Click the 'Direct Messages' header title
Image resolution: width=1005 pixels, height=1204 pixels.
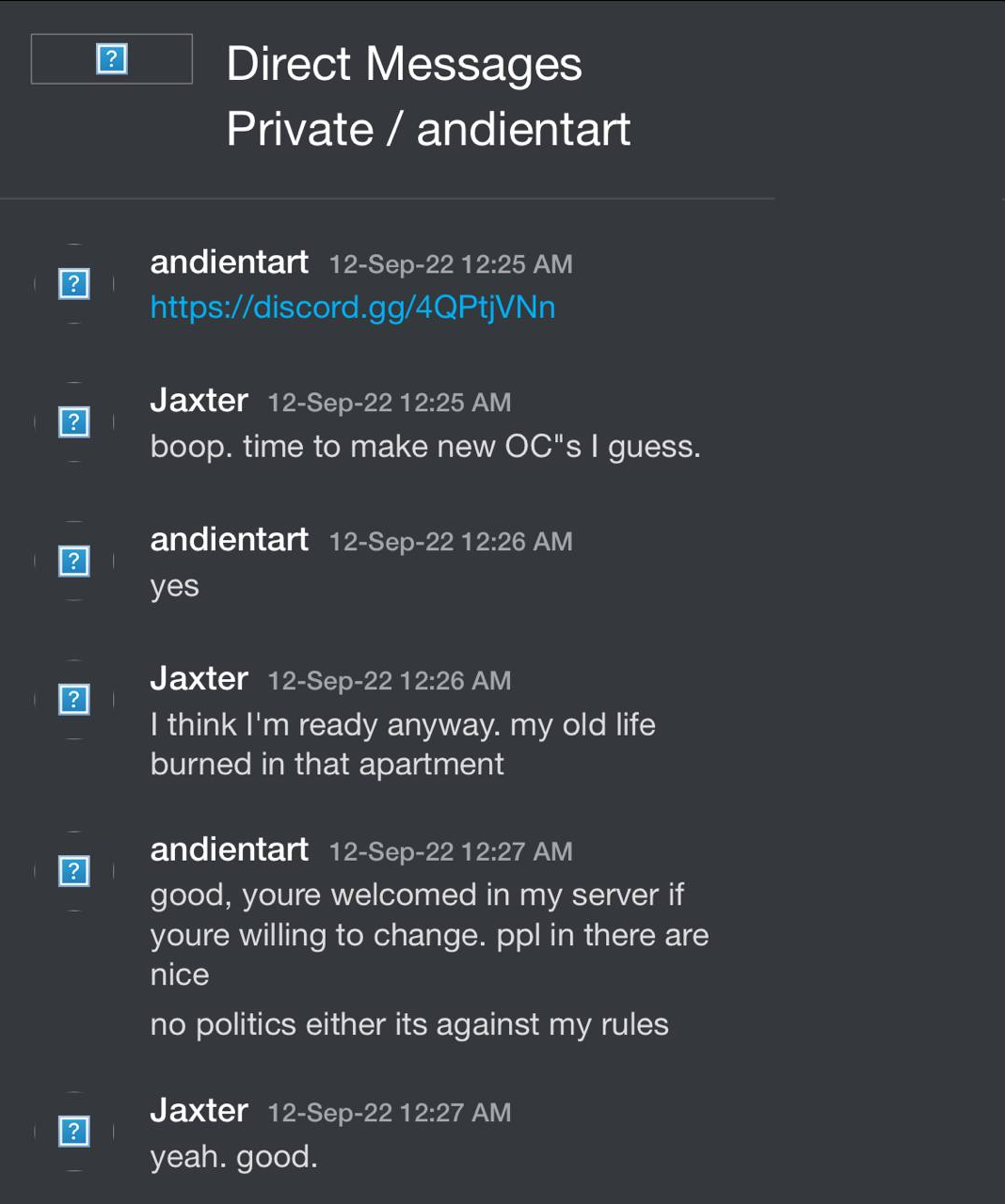click(405, 65)
